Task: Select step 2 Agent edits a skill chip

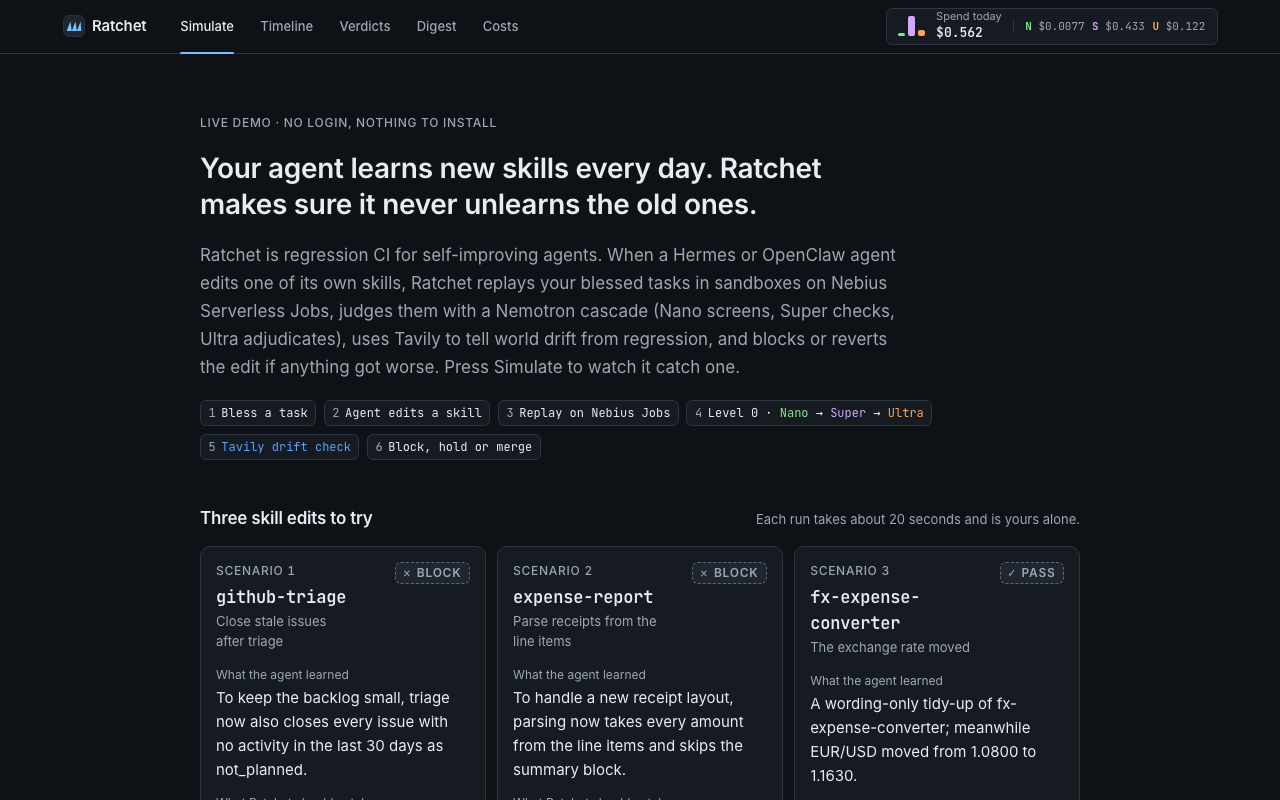Action: (x=407, y=413)
